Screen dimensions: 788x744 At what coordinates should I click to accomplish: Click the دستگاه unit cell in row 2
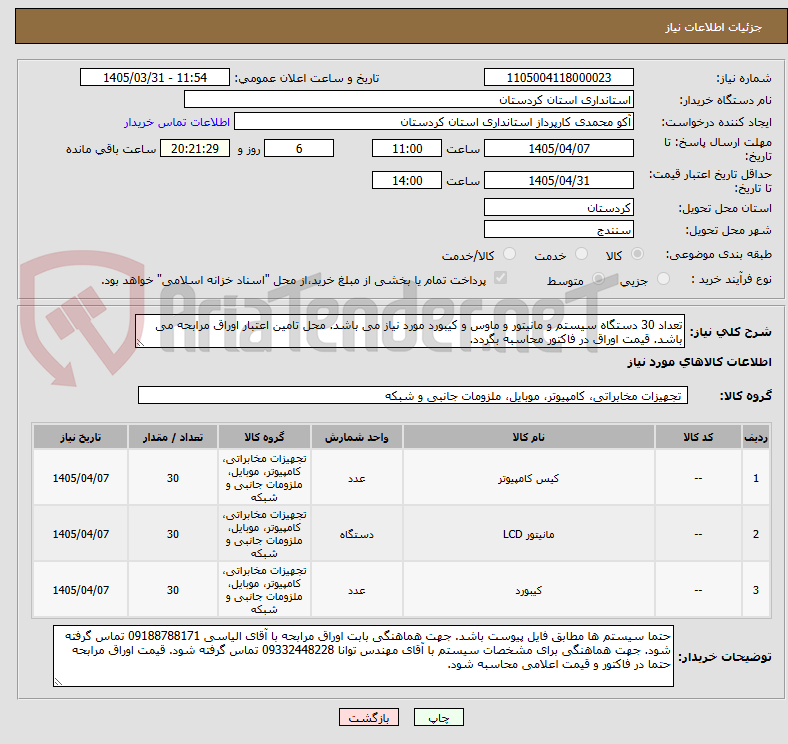coord(357,534)
